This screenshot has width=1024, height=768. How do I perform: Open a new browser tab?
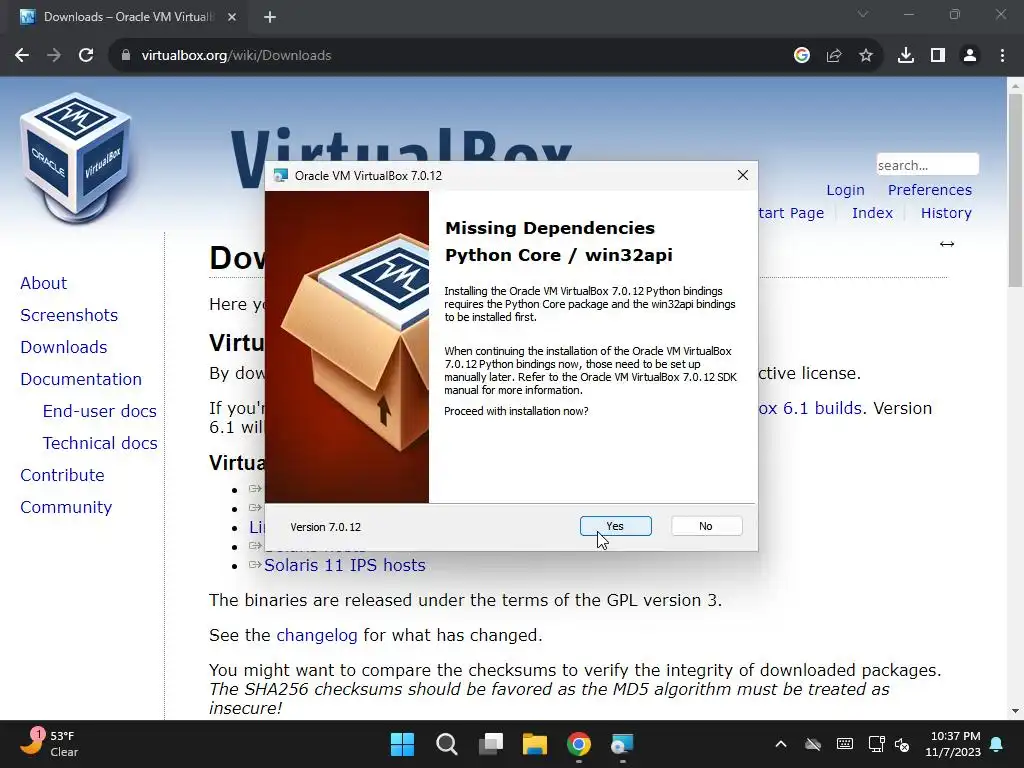[x=270, y=17]
